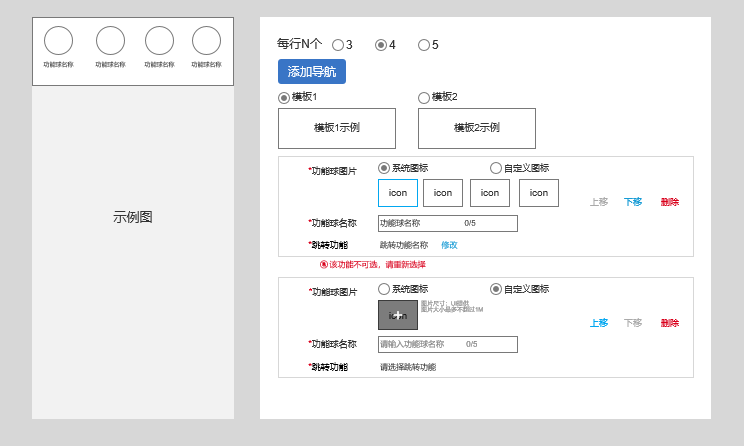Switch second item to 系统图标
The width and height of the screenshot is (744, 446).
[x=384, y=289]
